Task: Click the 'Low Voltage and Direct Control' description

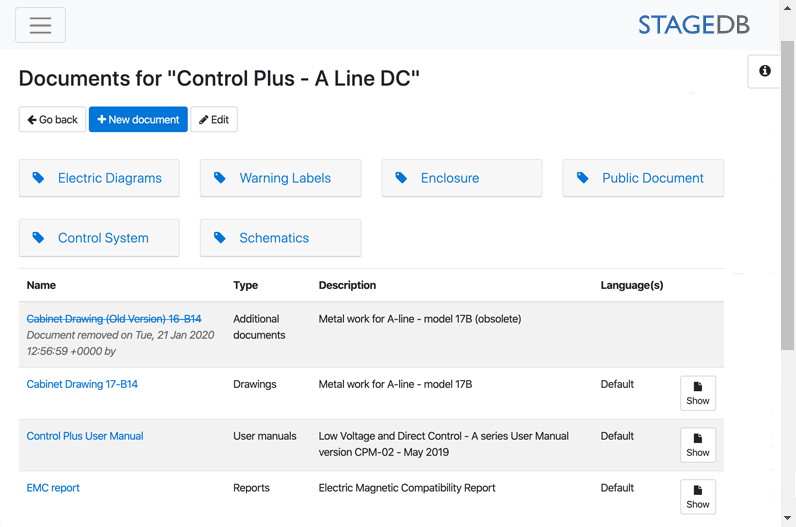Action: [444, 444]
